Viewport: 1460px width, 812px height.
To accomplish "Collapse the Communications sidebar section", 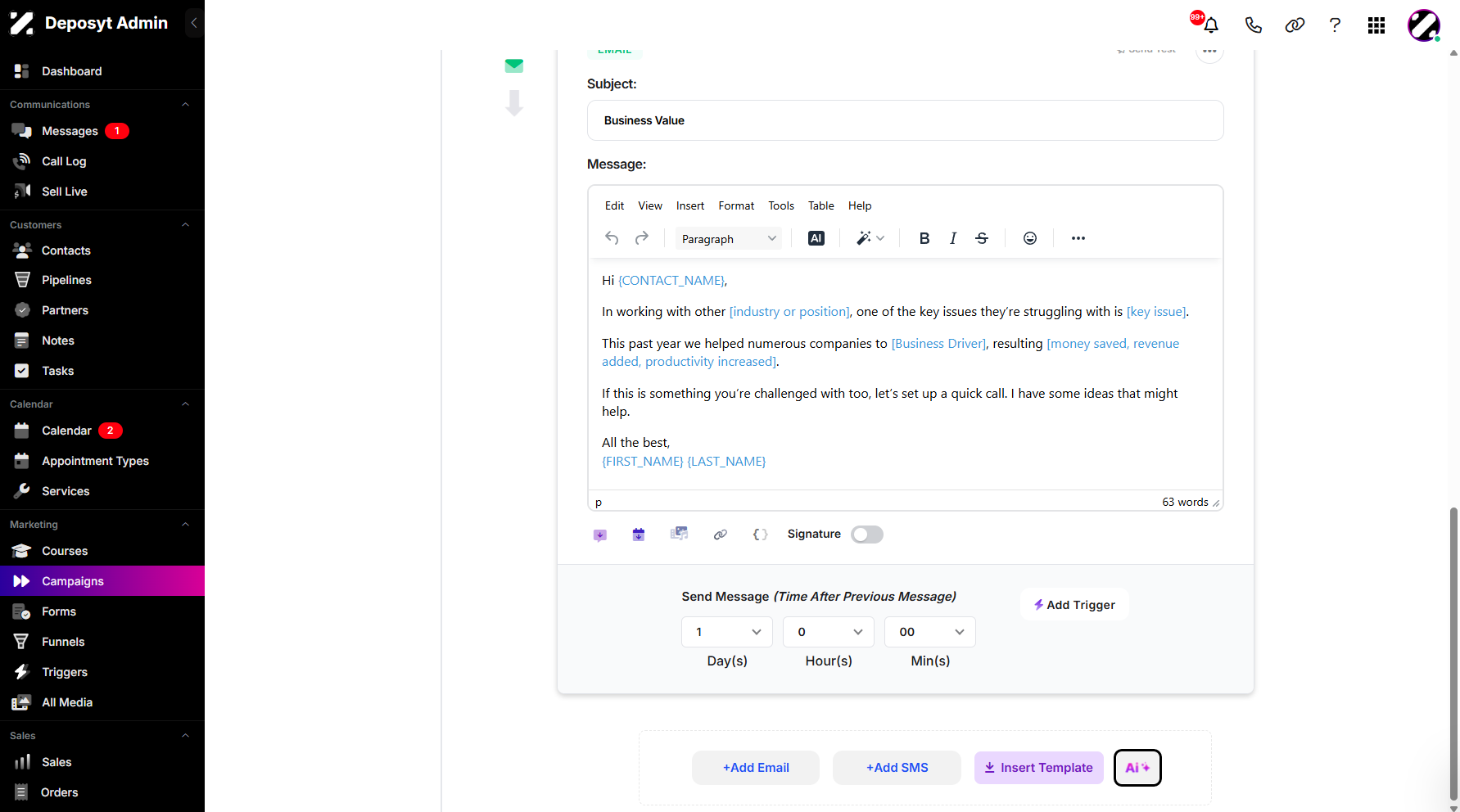I will pyautogui.click(x=185, y=105).
